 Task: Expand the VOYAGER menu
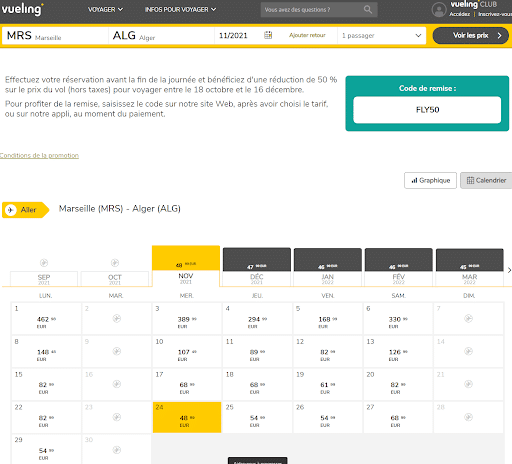tap(105, 10)
